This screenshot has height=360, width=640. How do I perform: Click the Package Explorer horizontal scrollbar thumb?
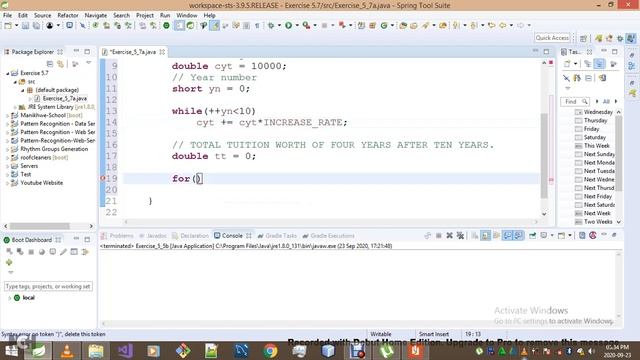tap(40, 226)
